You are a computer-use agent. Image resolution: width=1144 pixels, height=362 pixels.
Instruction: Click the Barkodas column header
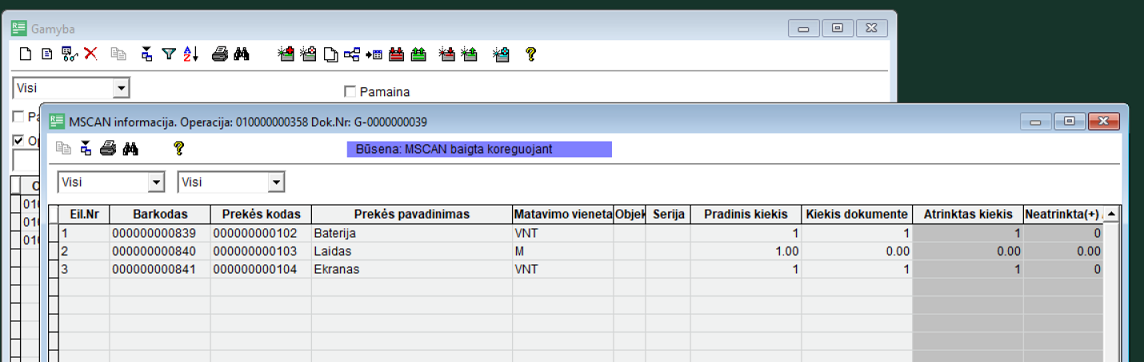click(x=161, y=215)
